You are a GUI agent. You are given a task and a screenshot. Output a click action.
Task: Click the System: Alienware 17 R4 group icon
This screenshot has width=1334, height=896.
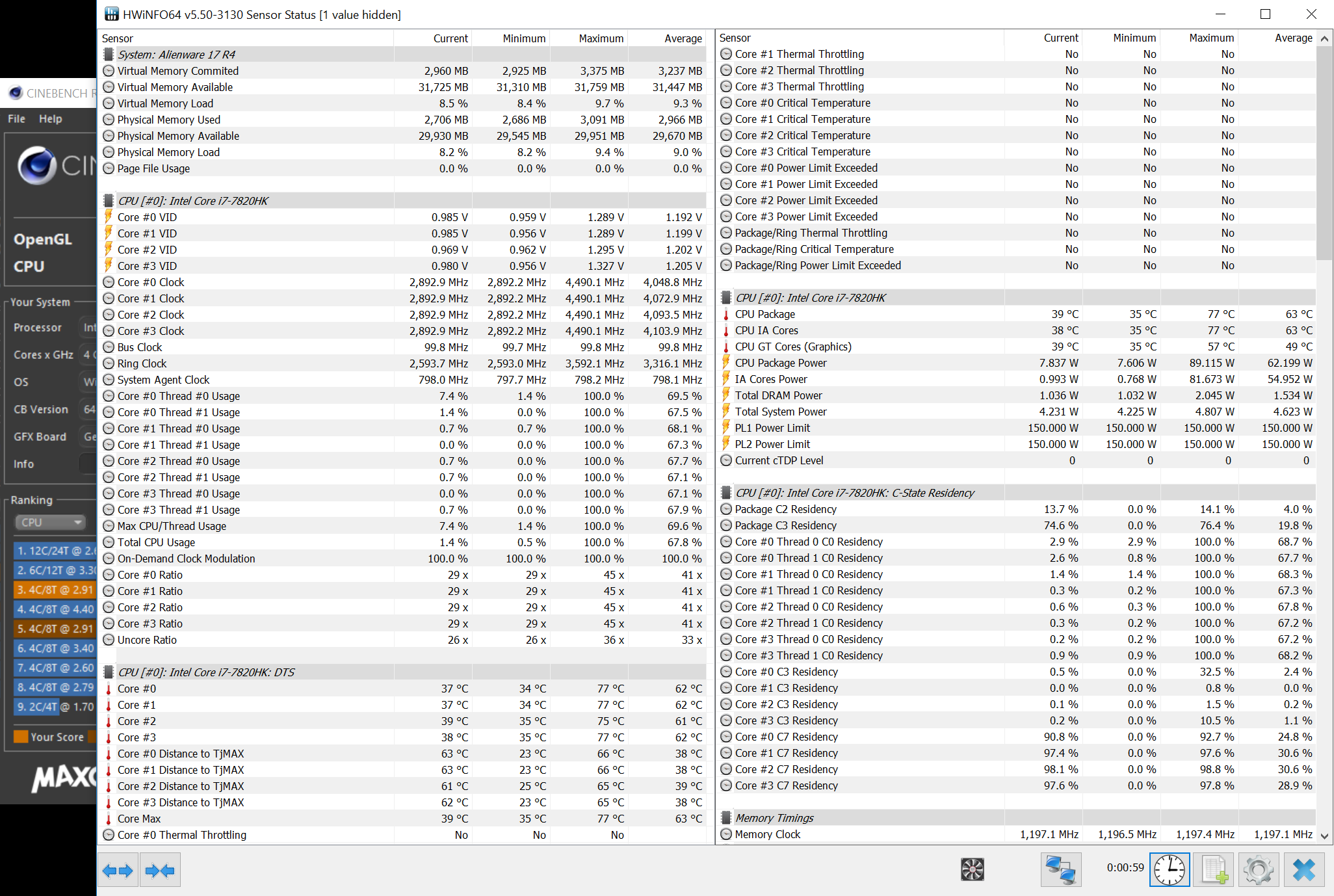pyautogui.click(x=109, y=55)
